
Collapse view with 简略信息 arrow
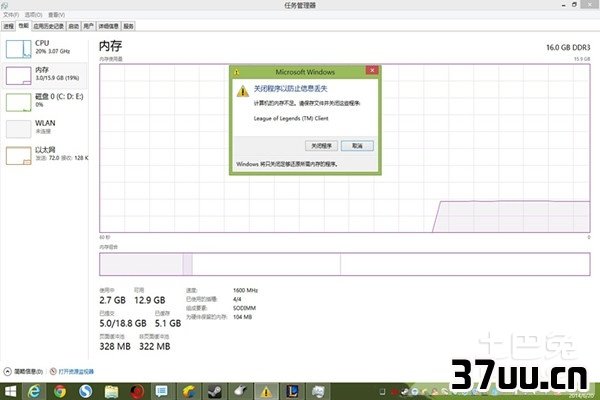tap(7, 371)
